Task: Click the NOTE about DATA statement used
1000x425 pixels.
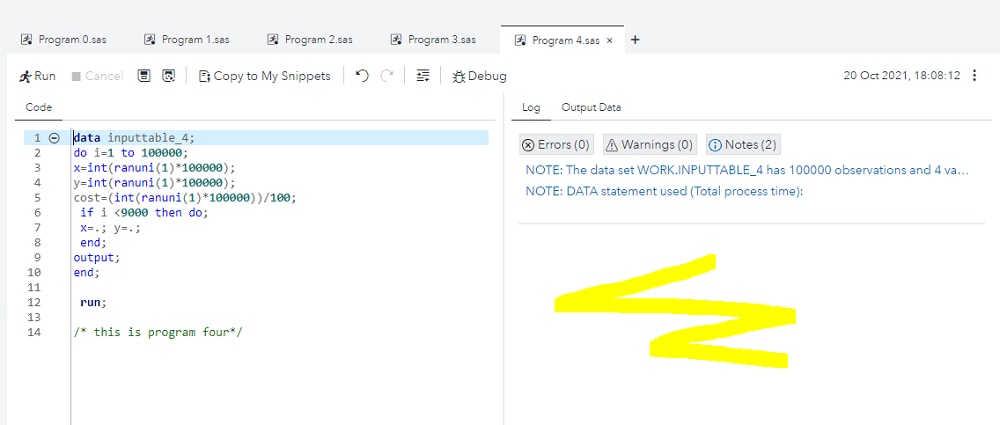Action: click(664, 191)
